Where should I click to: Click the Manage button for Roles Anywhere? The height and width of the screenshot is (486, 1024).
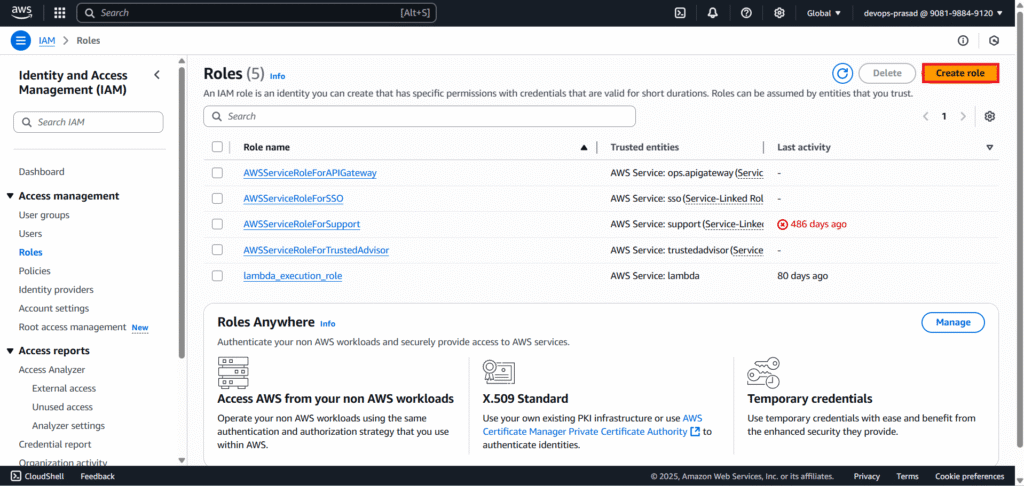pyautogui.click(x=953, y=322)
